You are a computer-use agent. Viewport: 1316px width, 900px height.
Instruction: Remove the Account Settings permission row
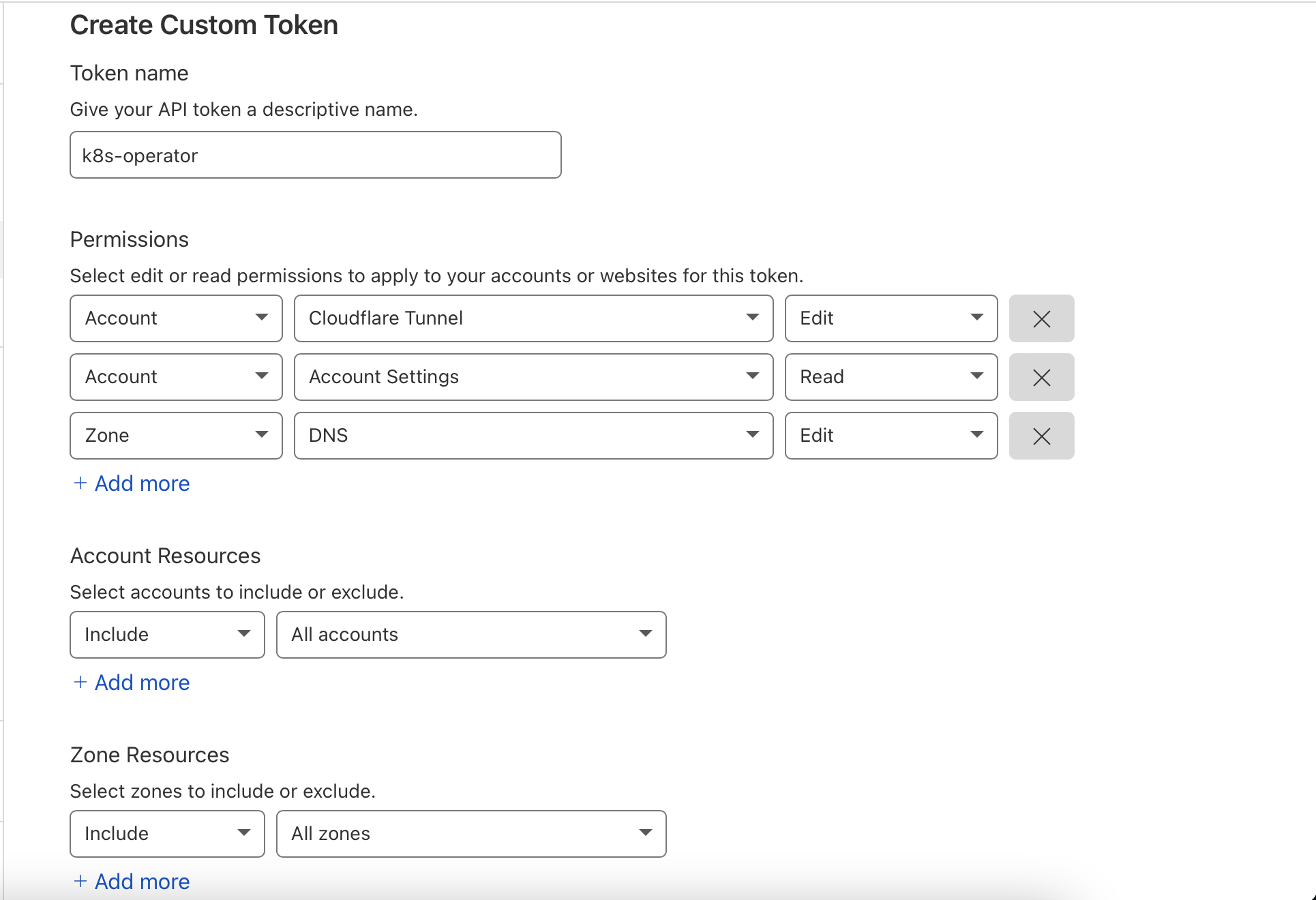pos(1041,376)
